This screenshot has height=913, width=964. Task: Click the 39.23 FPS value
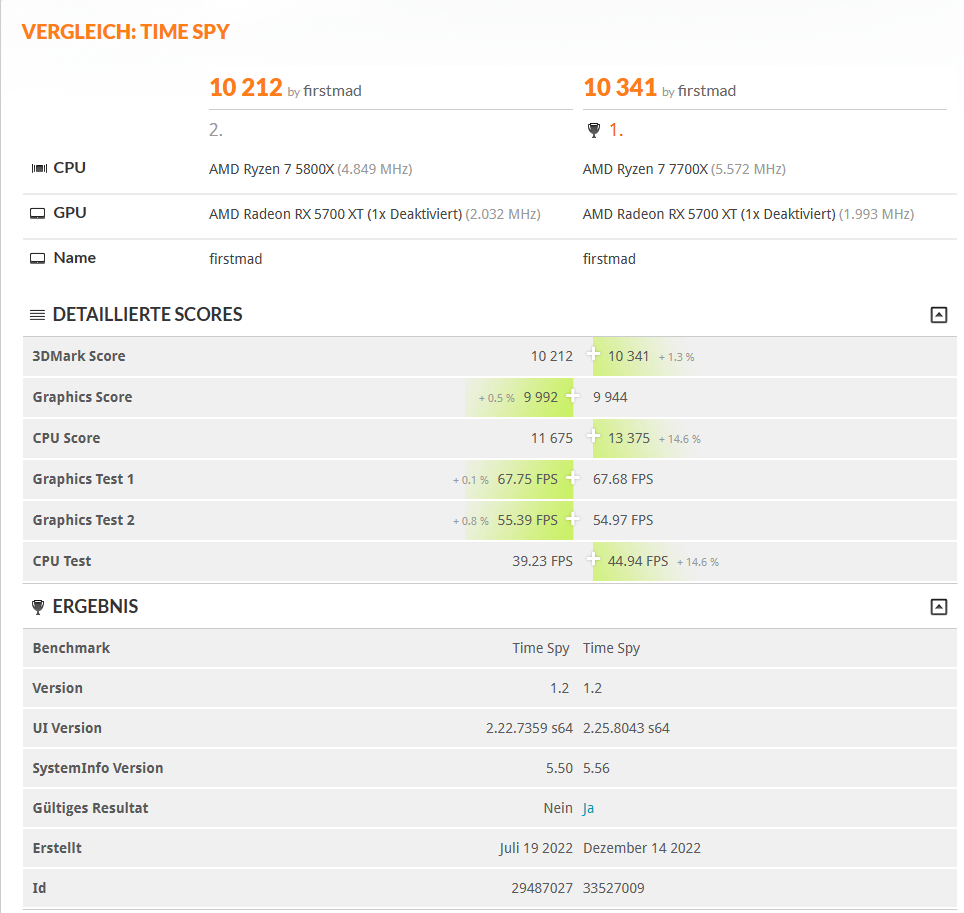(x=542, y=561)
